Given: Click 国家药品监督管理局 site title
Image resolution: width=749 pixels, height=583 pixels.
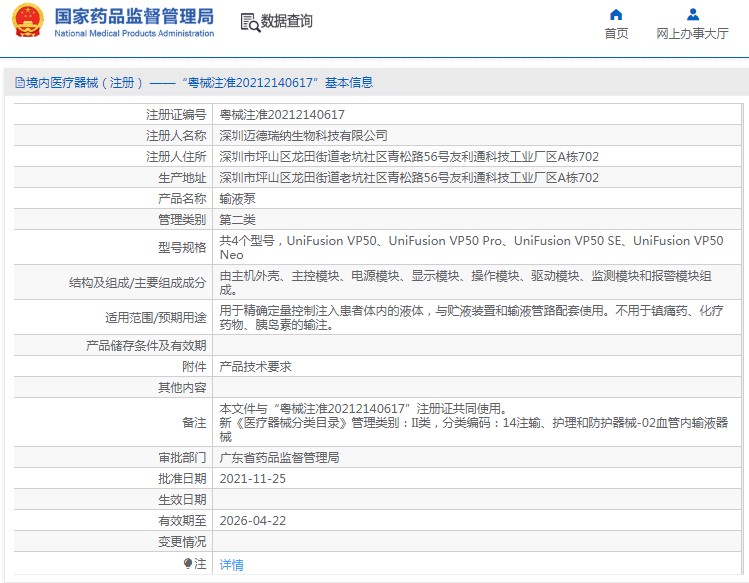Looking at the screenshot, I should (x=134, y=16).
